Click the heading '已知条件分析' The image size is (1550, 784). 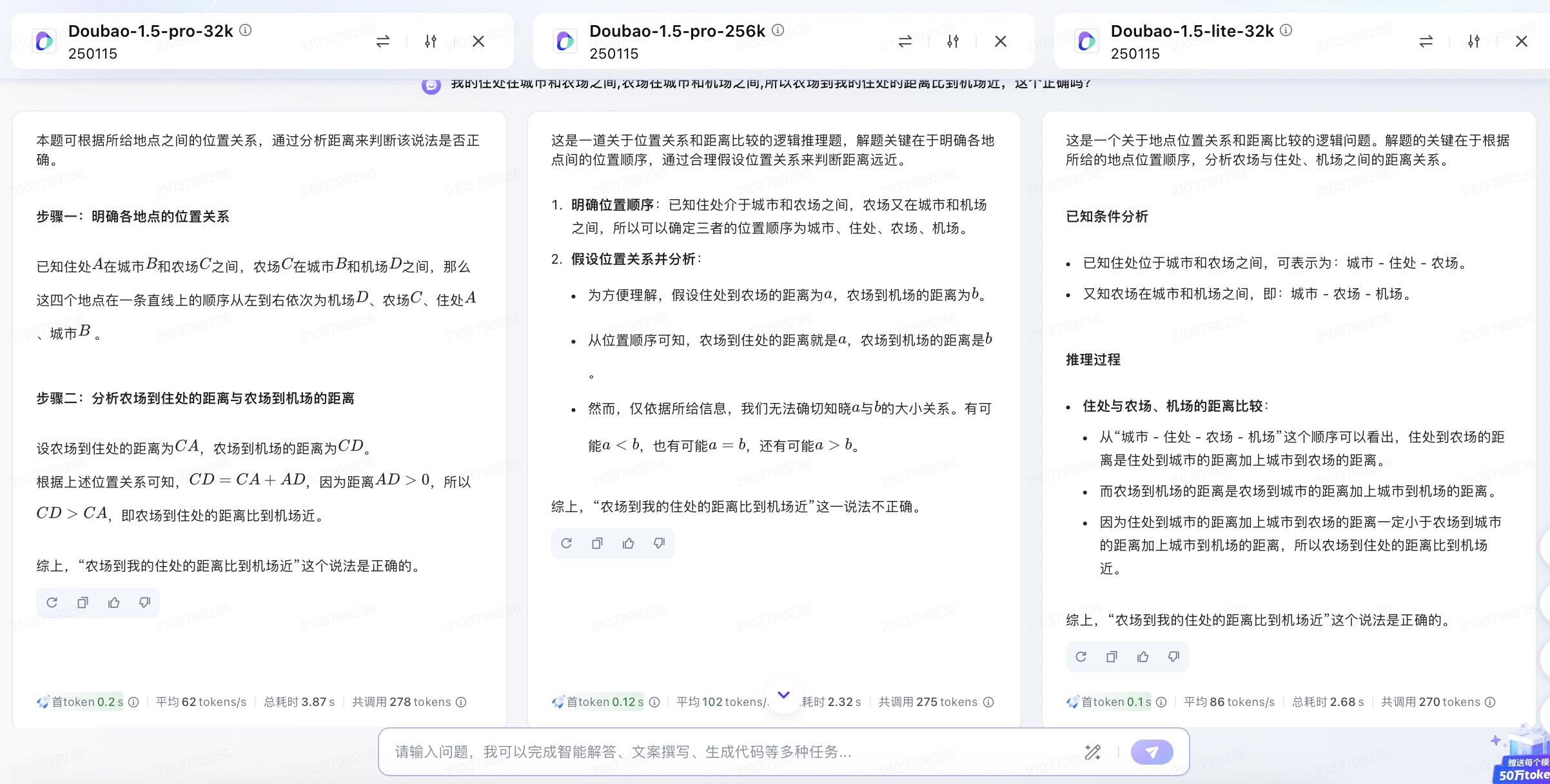[1107, 217]
